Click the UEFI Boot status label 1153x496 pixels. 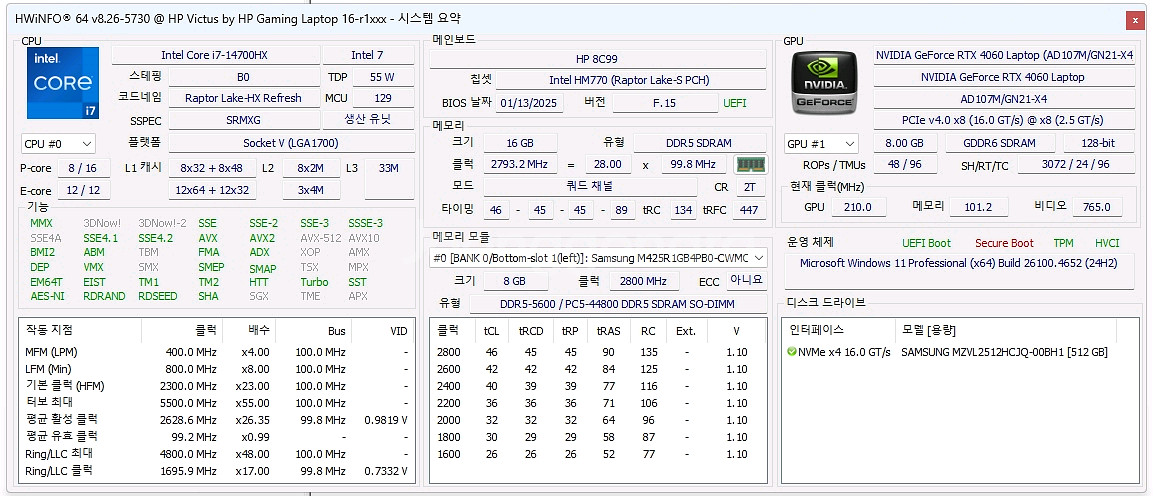pos(926,243)
